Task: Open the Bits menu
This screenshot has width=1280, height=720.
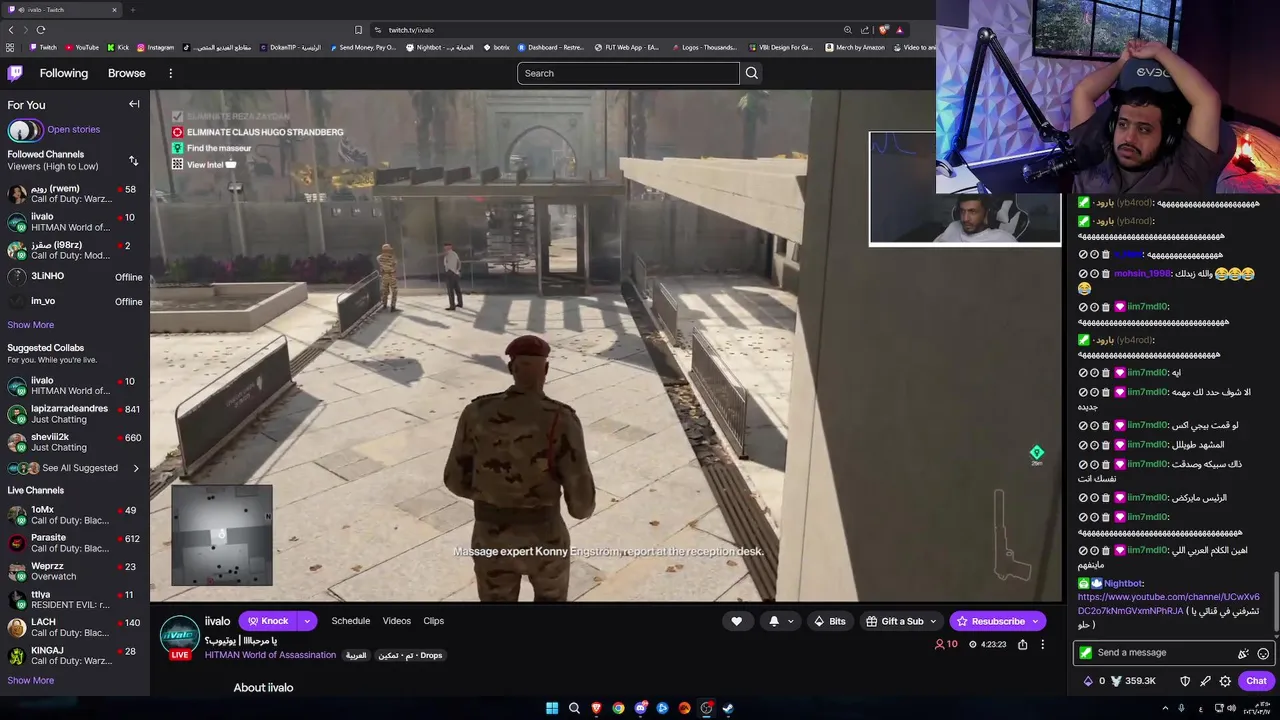Action: pyautogui.click(x=830, y=621)
